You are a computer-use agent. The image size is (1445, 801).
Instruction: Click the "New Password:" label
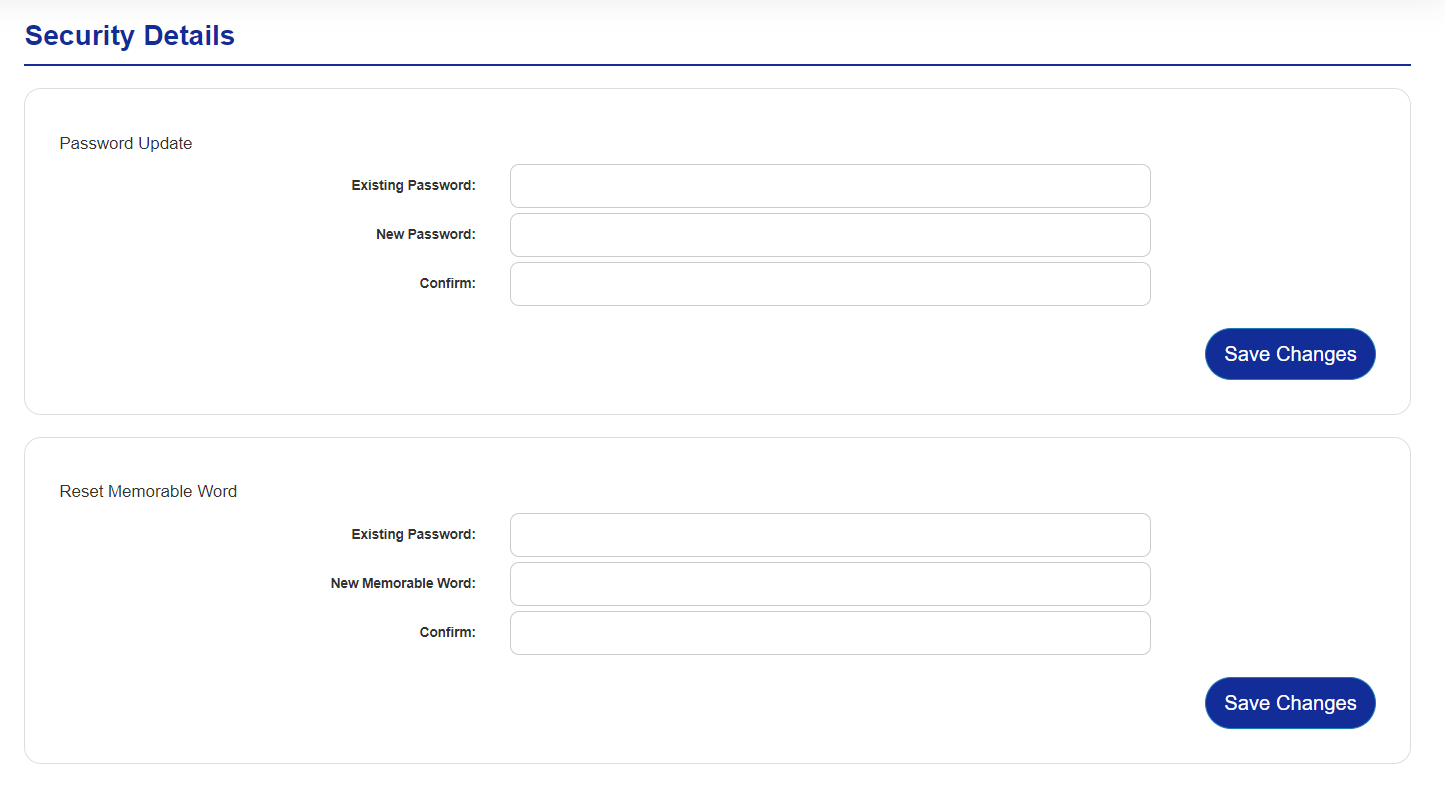pos(426,235)
